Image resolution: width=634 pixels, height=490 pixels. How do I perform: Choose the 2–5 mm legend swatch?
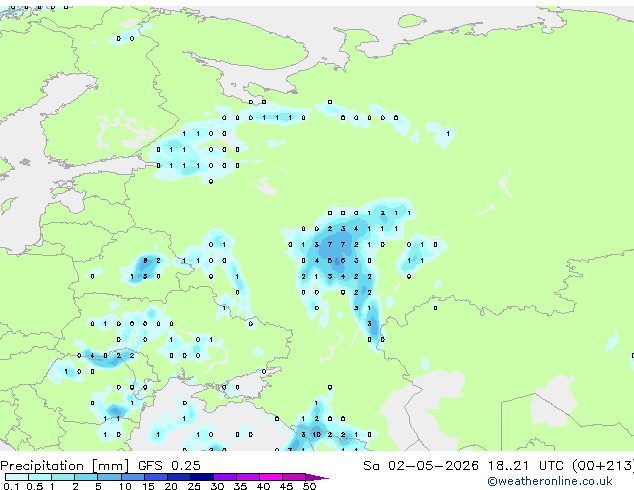point(86,477)
